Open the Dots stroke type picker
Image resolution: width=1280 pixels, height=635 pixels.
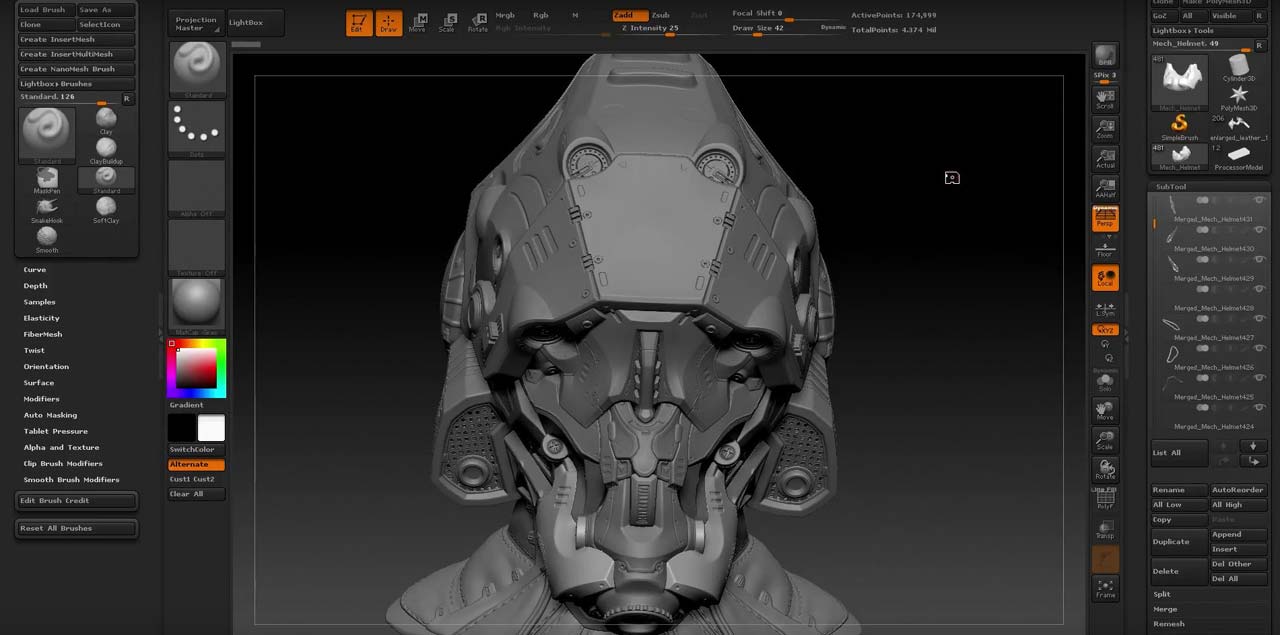click(196, 125)
